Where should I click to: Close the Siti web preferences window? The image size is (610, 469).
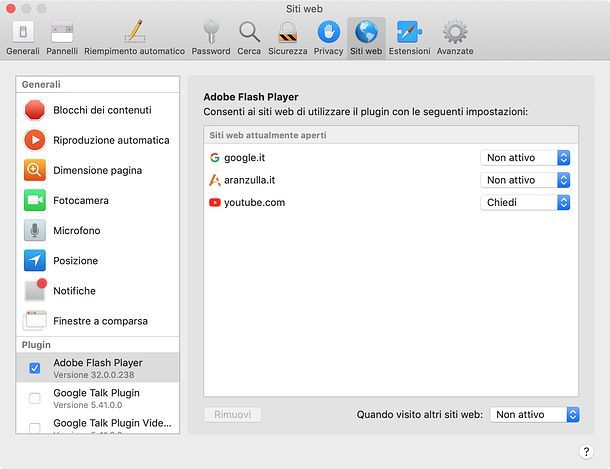(11, 8)
